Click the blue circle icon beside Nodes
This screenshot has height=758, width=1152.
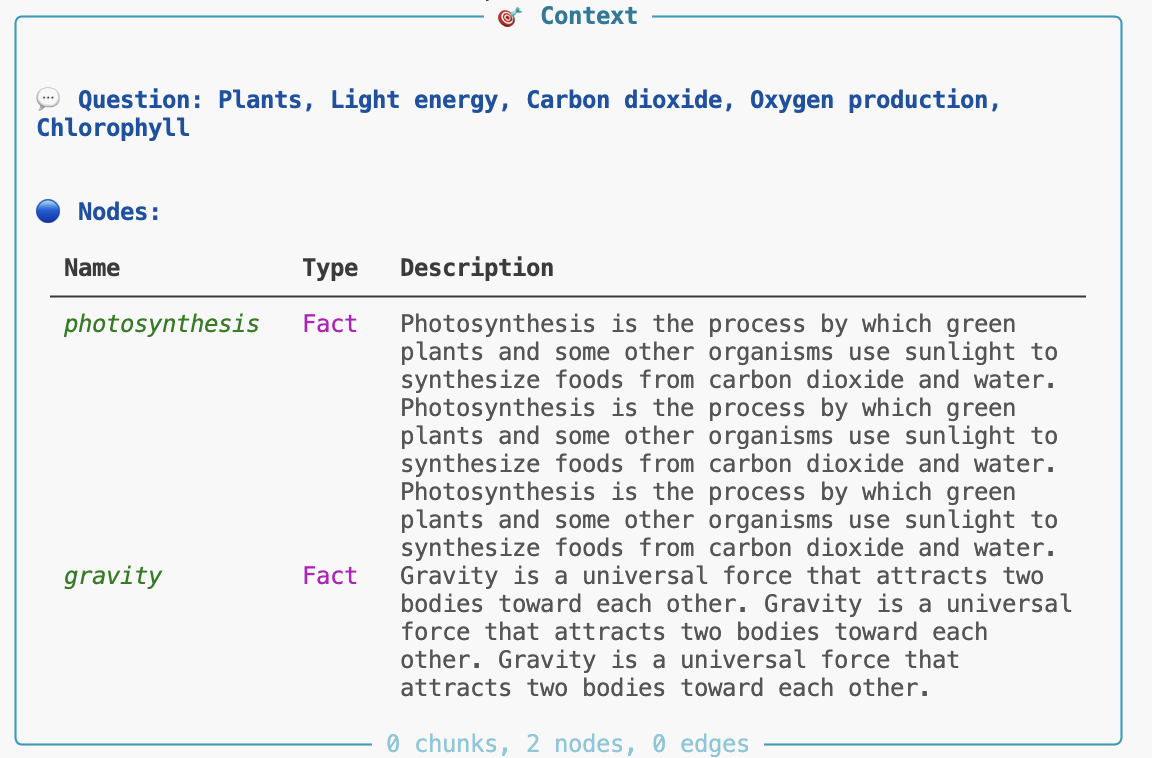pos(48,211)
